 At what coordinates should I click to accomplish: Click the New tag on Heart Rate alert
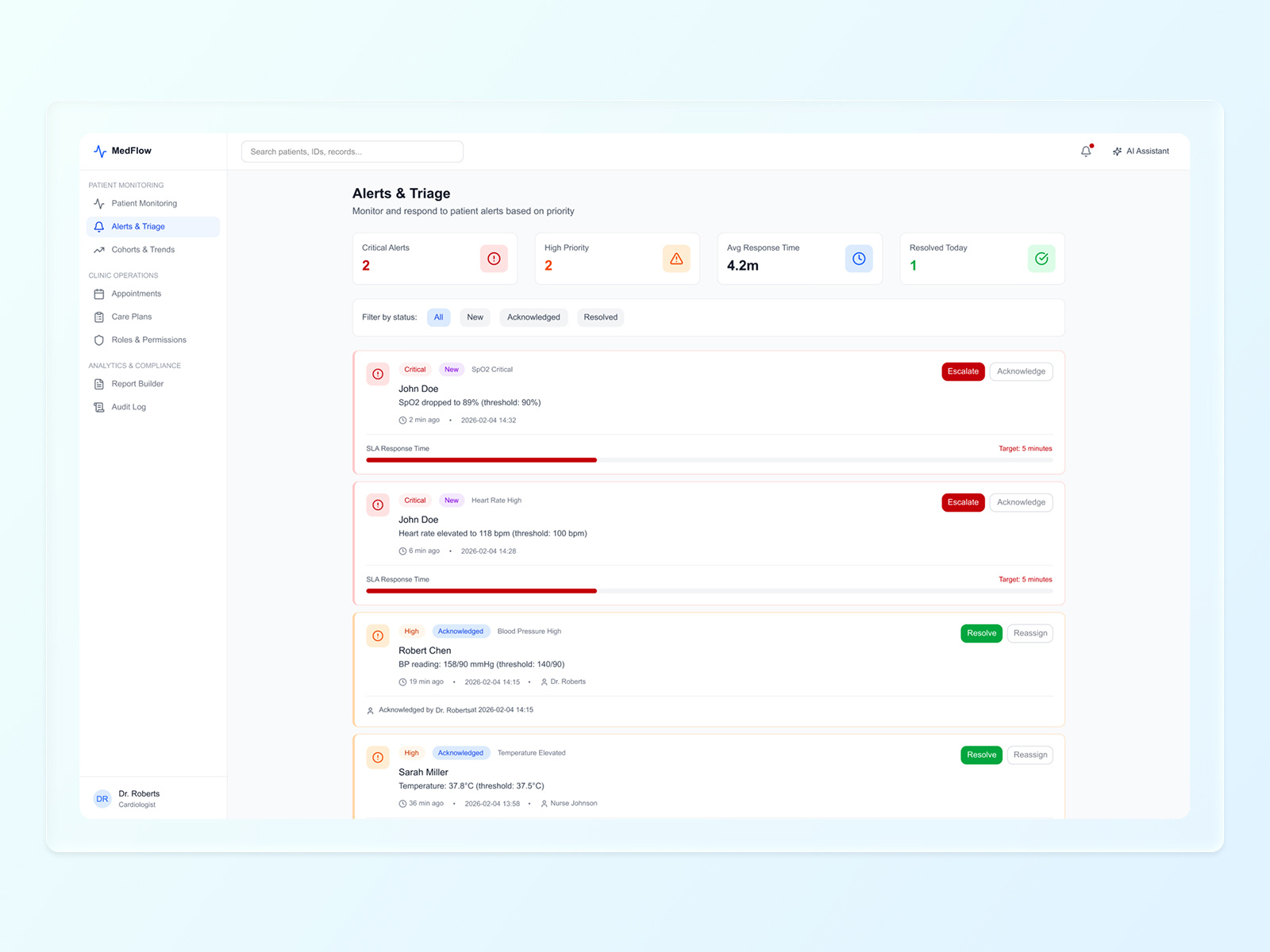[452, 501]
